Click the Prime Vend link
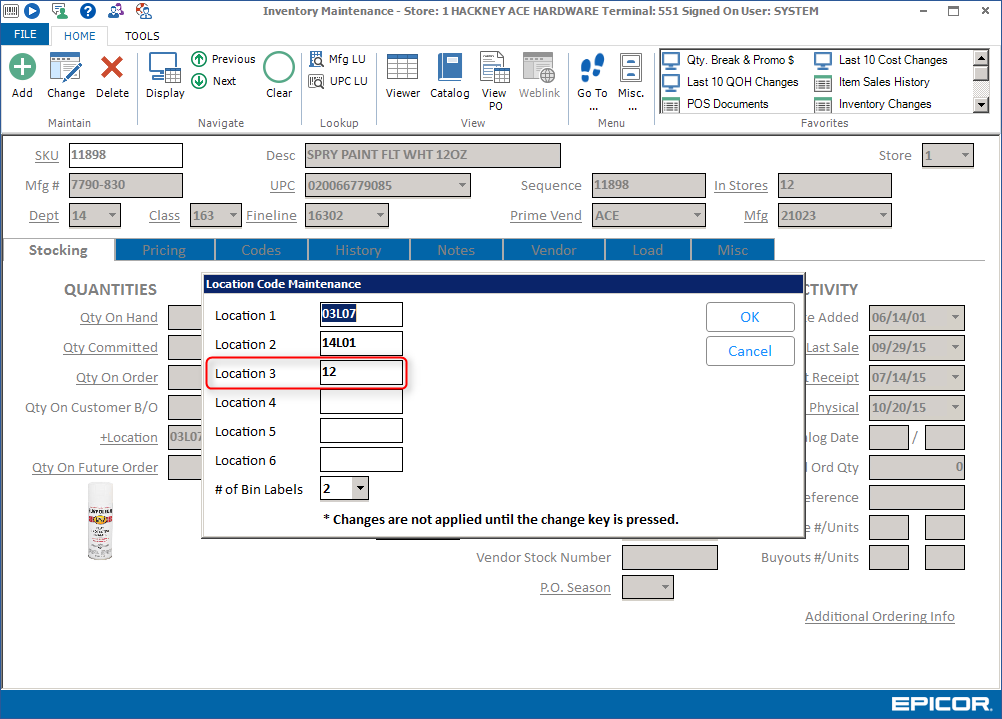This screenshot has height=719, width=1002. coord(546,215)
